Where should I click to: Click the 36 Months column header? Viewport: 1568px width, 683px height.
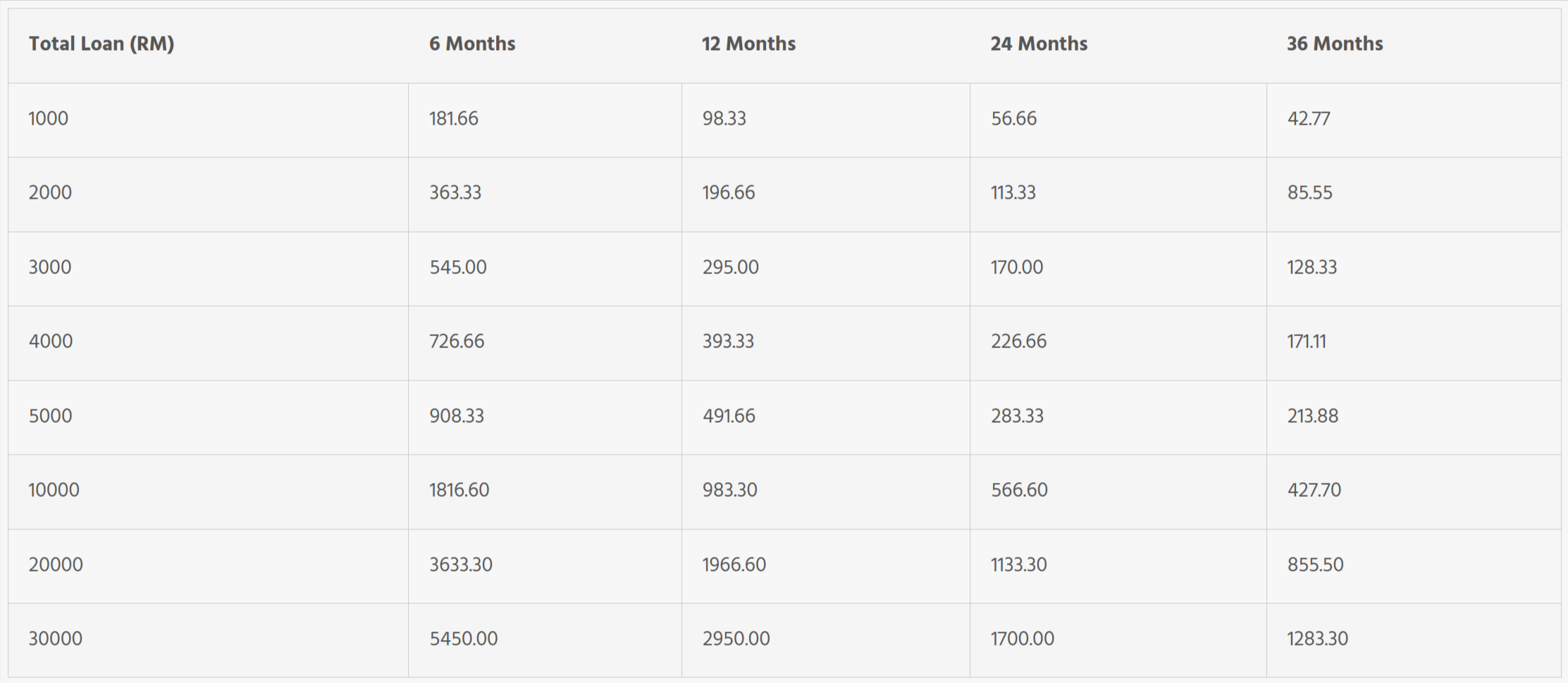click(x=1335, y=44)
